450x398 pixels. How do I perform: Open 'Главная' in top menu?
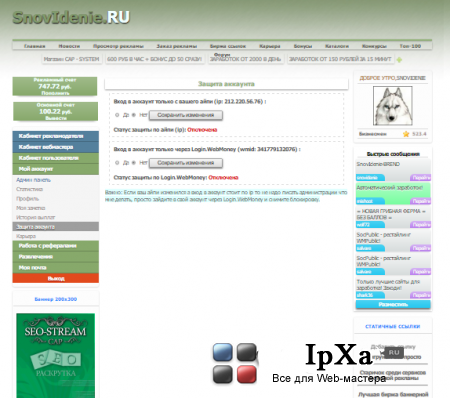[35, 46]
